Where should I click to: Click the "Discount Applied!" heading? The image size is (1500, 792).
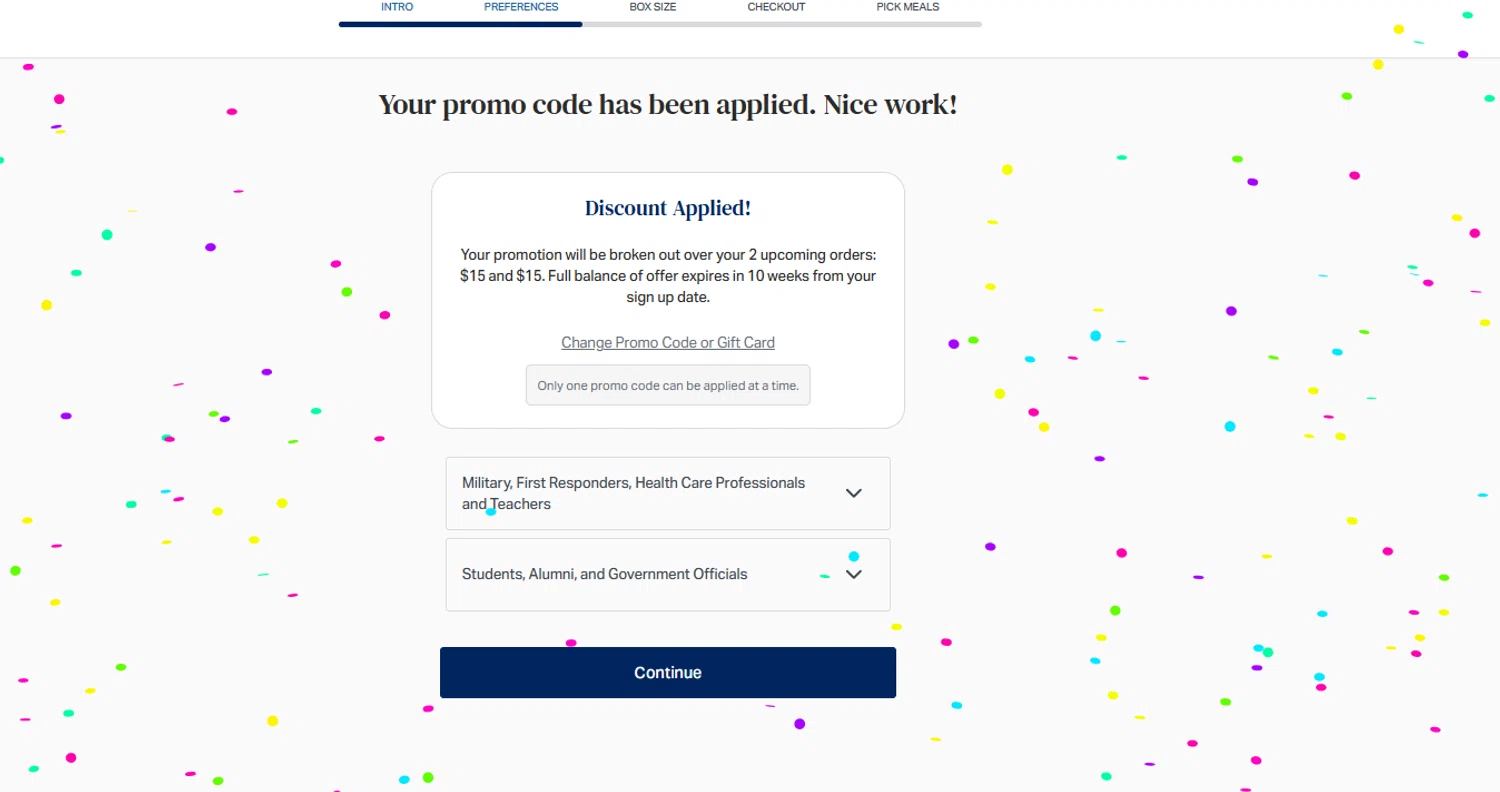pos(668,208)
